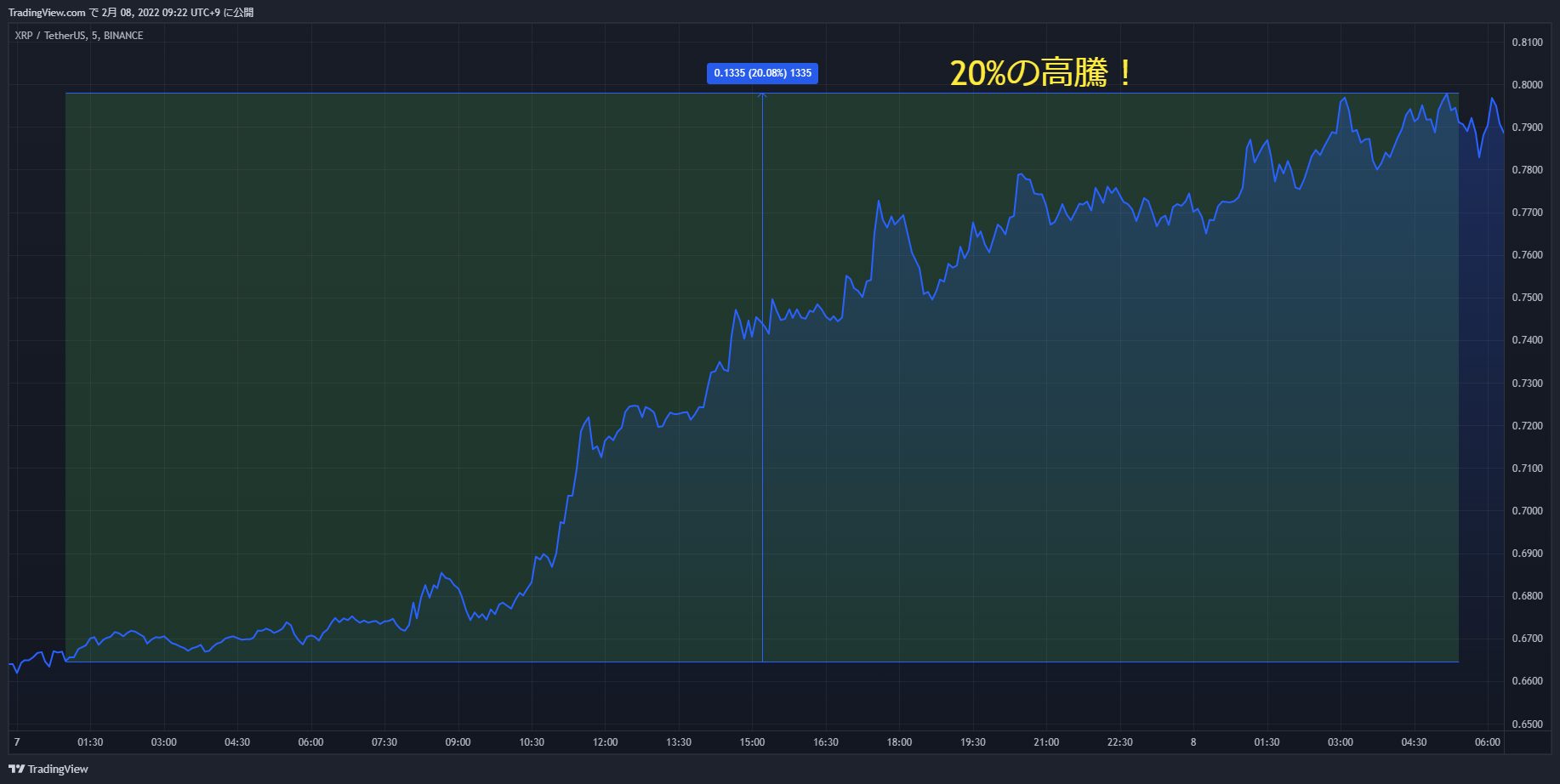Click the 16:30 time axis label
The image size is (1560, 784).
tap(826, 742)
